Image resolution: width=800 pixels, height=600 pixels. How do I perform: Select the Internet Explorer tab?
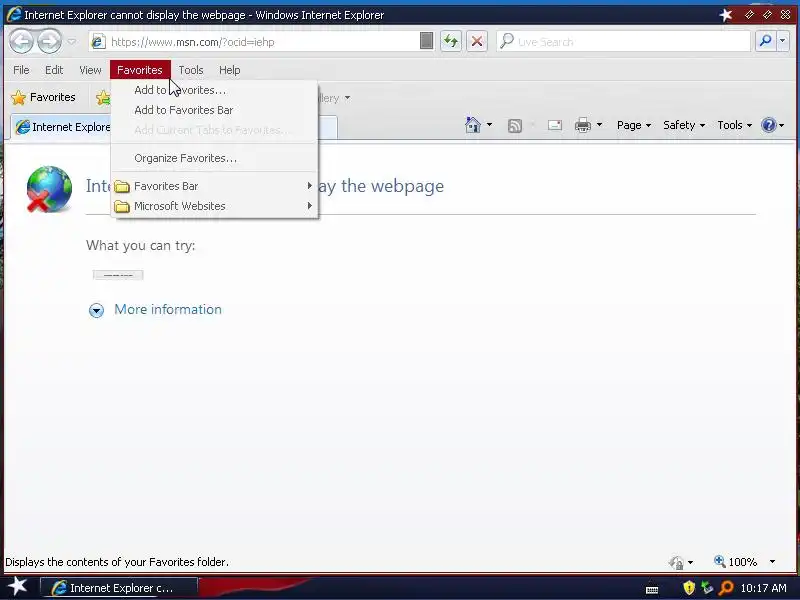(61, 127)
